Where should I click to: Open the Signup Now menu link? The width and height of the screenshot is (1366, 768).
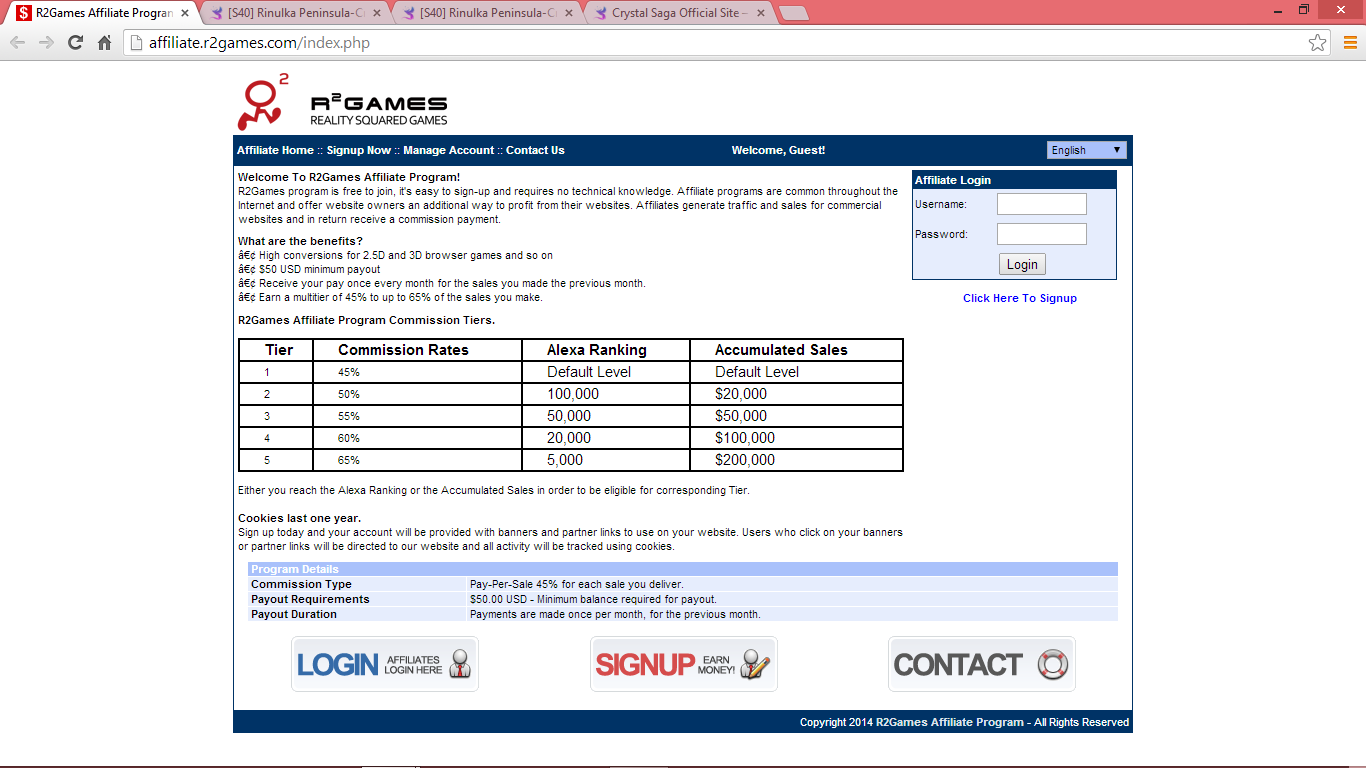coord(359,150)
